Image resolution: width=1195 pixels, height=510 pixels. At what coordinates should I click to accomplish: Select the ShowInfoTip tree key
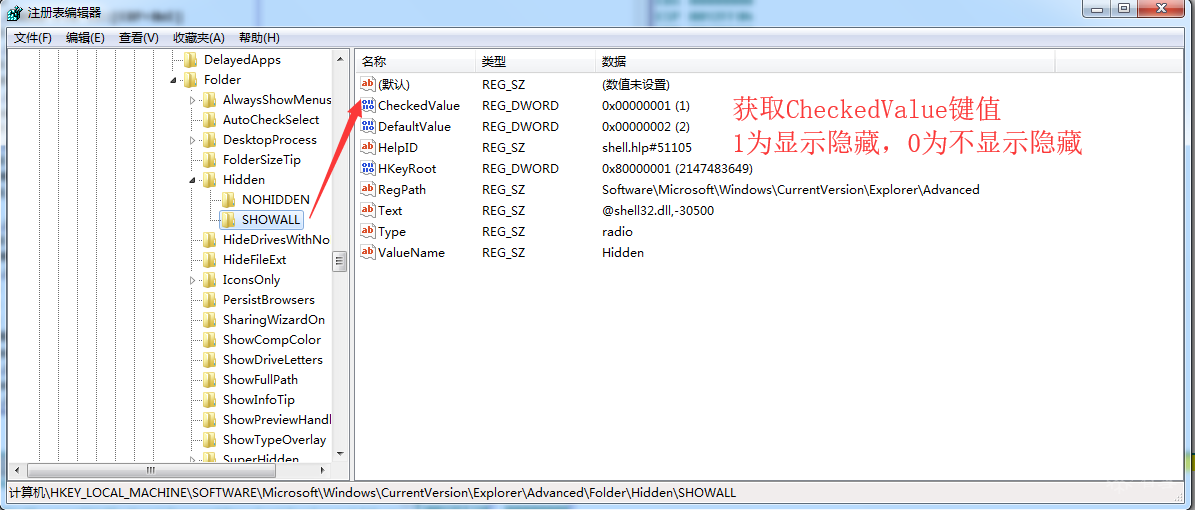259,399
